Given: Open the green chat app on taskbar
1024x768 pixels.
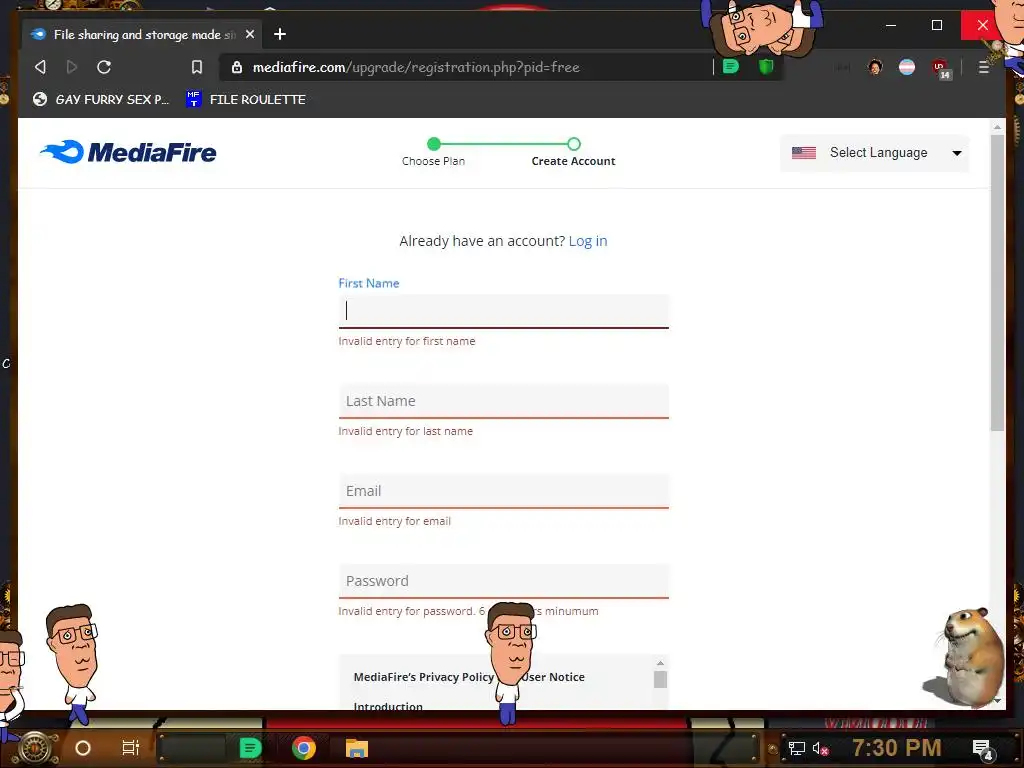Looking at the screenshot, I should click(250, 748).
